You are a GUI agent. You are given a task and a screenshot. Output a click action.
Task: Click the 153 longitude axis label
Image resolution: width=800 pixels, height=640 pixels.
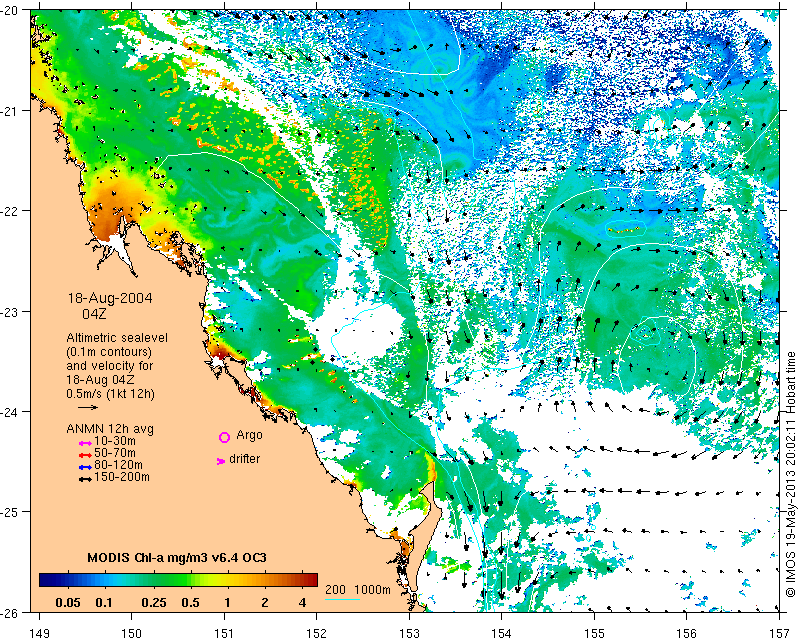(x=409, y=633)
